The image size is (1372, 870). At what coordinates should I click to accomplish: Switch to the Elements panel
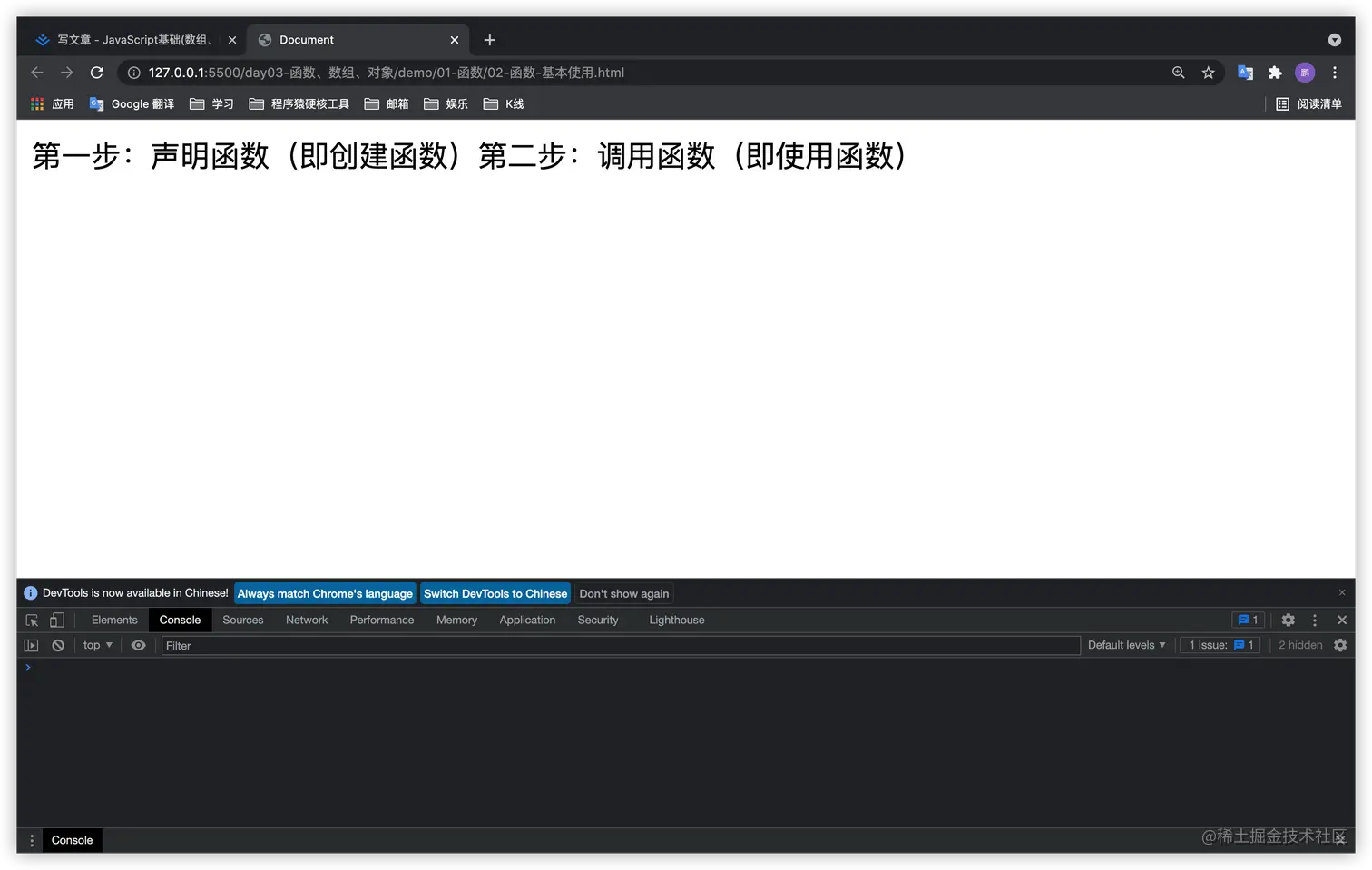click(114, 621)
